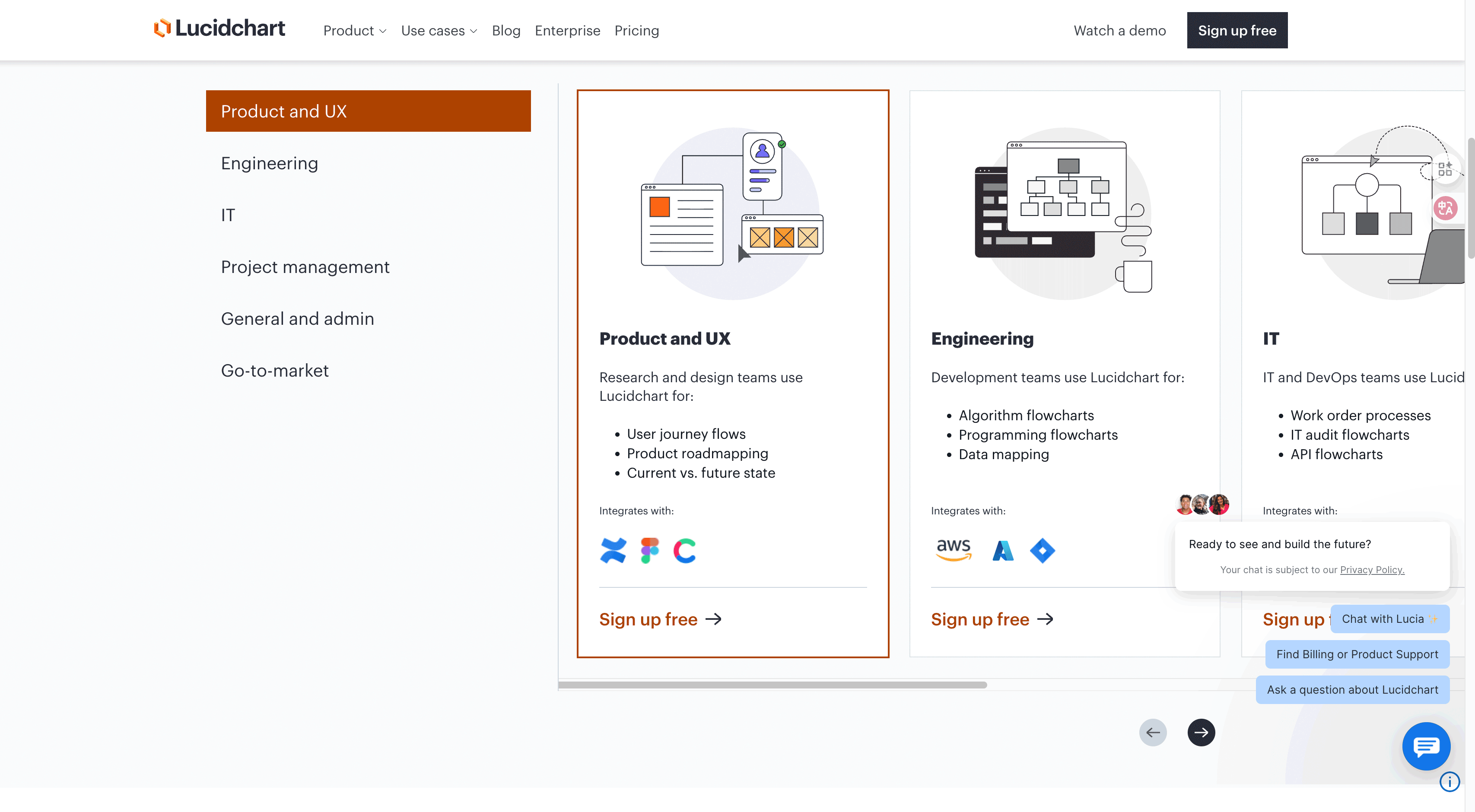Select the Engineering tab
1475x812 pixels.
pos(368,163)
